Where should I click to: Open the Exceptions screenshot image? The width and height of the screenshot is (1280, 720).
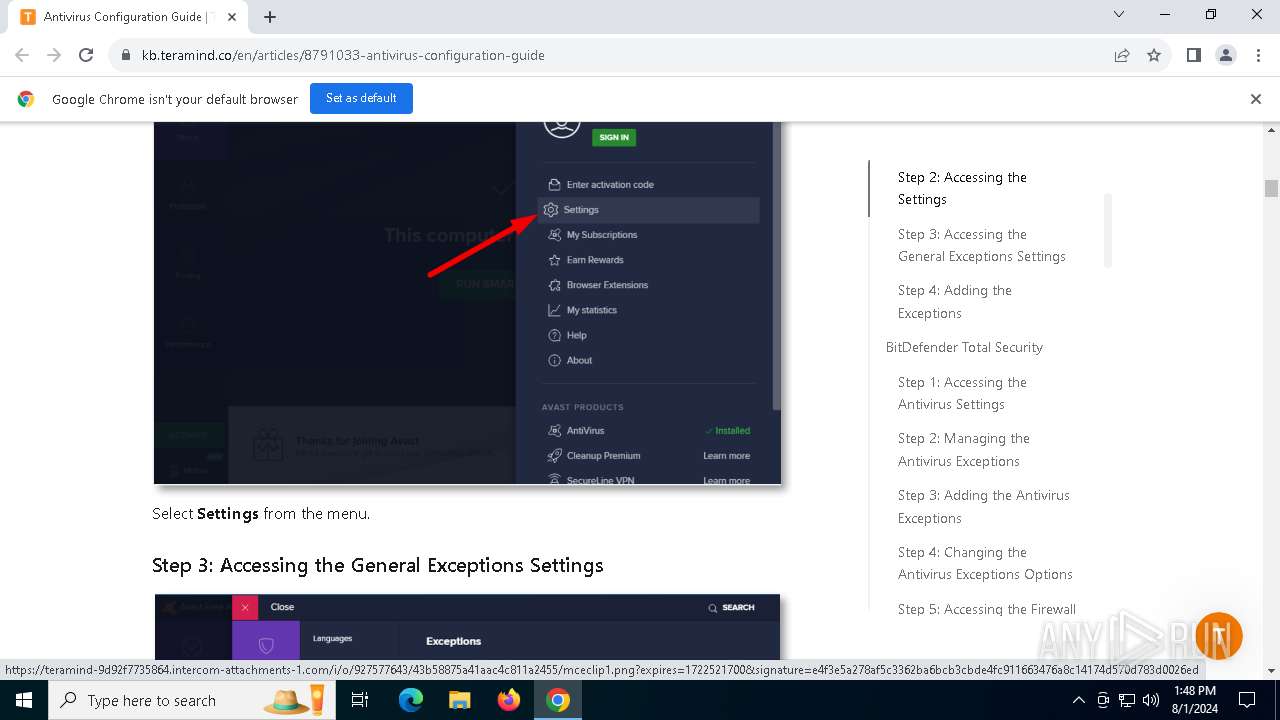point(467,626)
